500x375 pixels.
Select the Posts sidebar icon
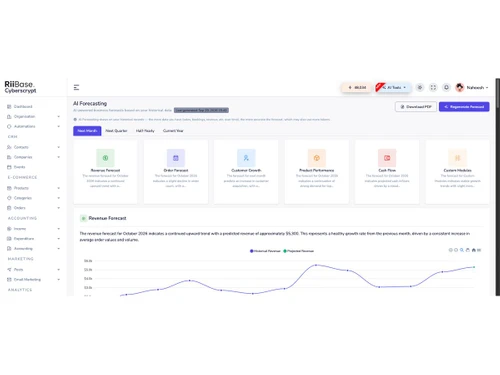(x=9, y=269)
